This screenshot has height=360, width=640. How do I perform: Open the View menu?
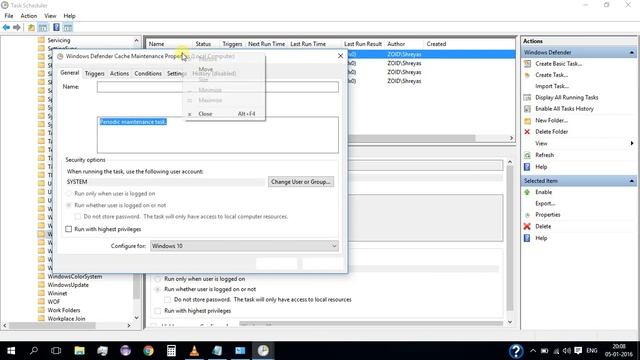50,16
